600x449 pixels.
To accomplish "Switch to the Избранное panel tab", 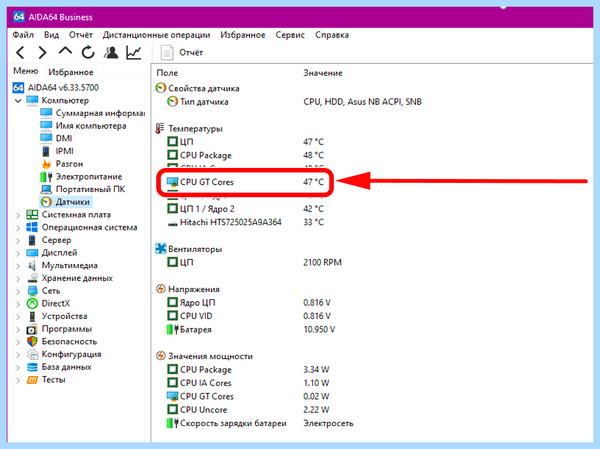I will [71, 72].
